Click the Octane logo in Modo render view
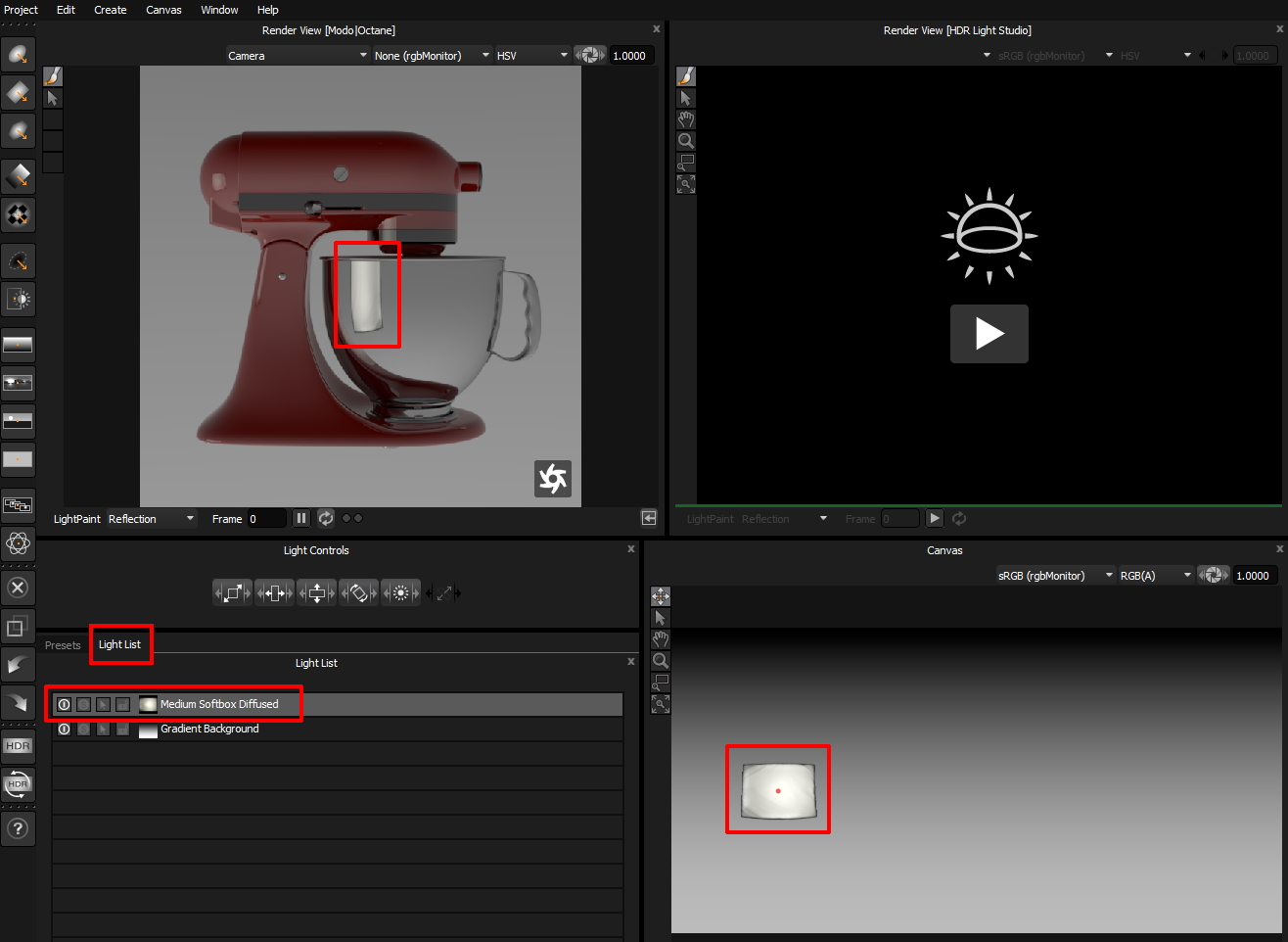 point(553,479)
